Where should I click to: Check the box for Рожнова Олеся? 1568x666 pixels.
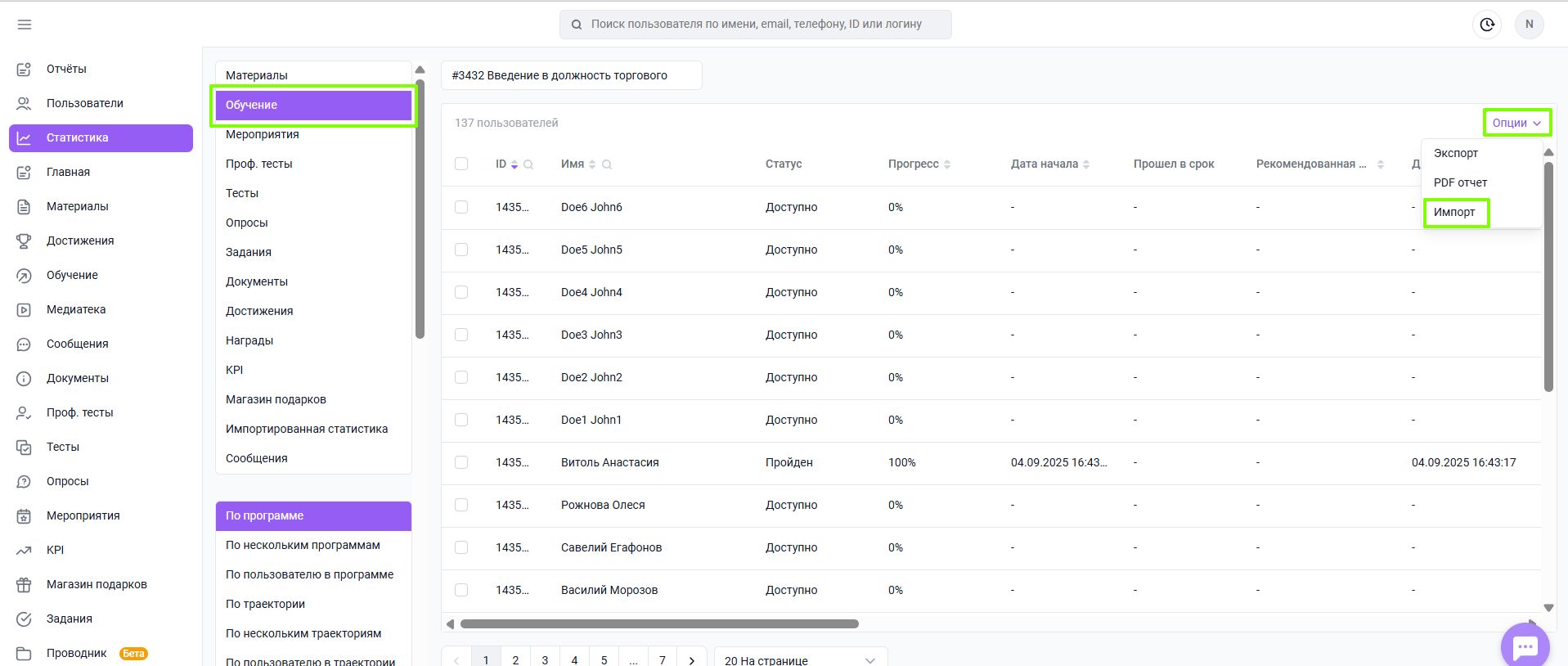point(461,505)
